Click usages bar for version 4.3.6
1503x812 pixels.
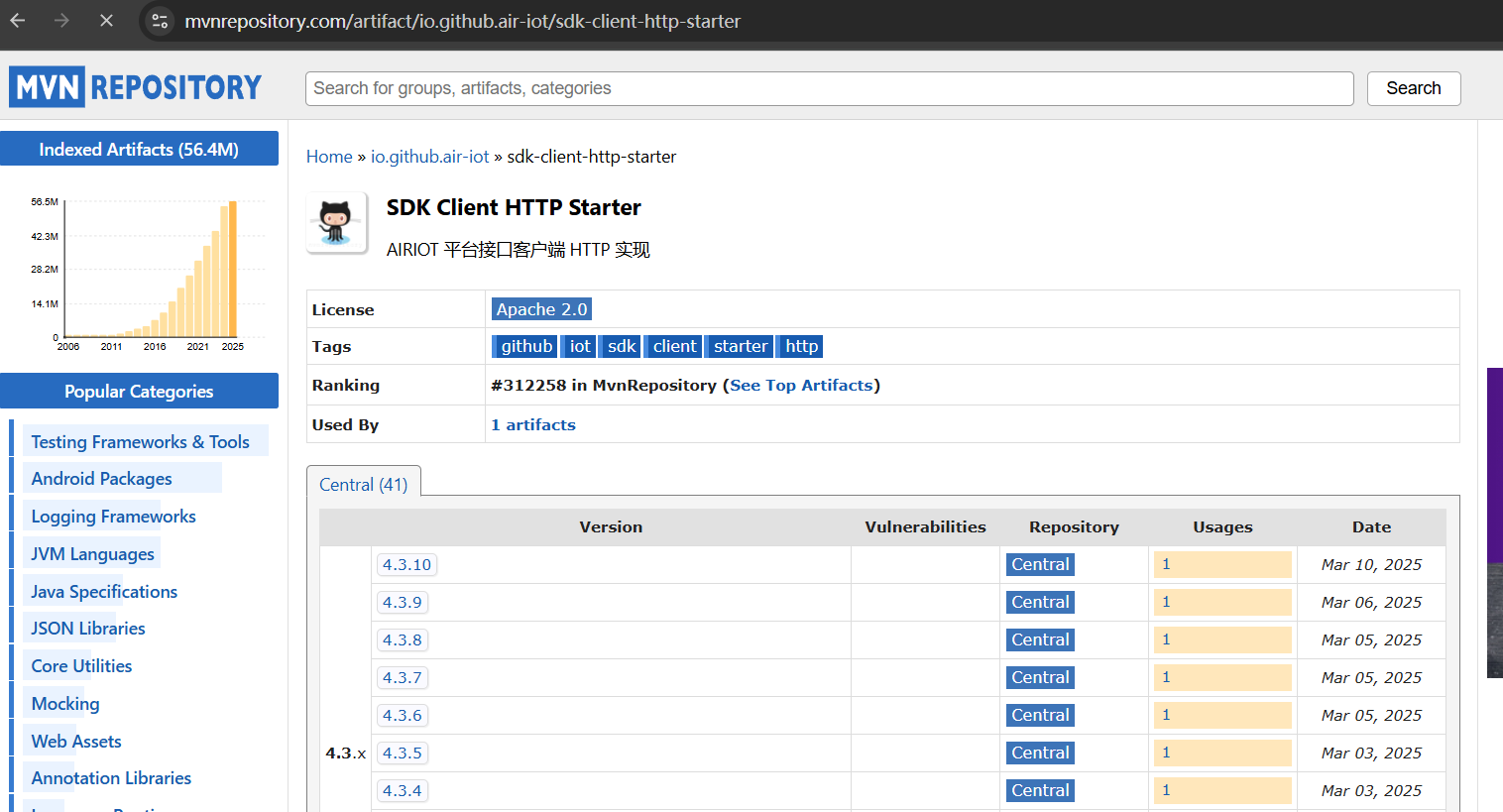tap(1222, 715)
